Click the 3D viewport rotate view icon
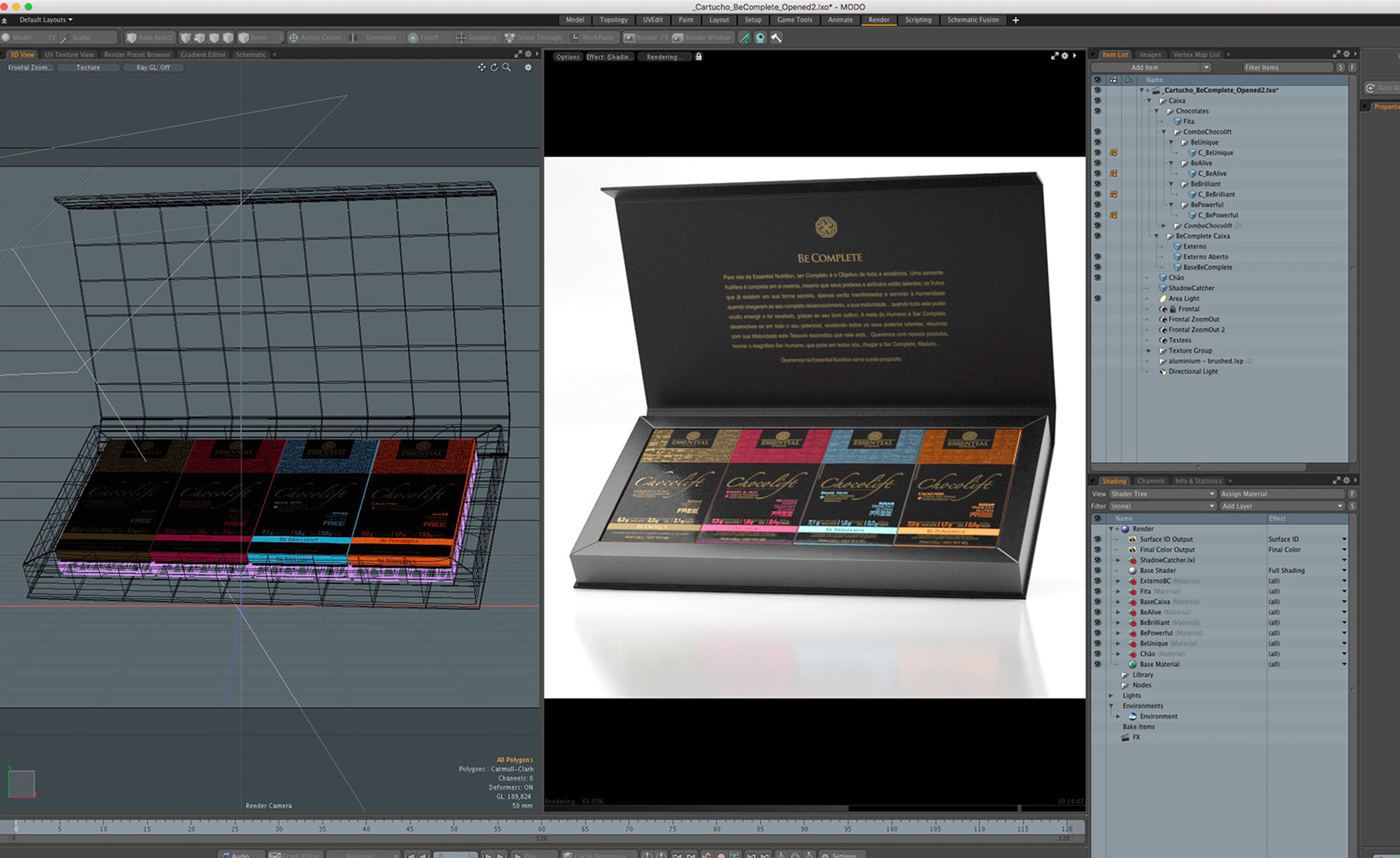This screenshot has width=1400, height=858. [x=494, y=68]
